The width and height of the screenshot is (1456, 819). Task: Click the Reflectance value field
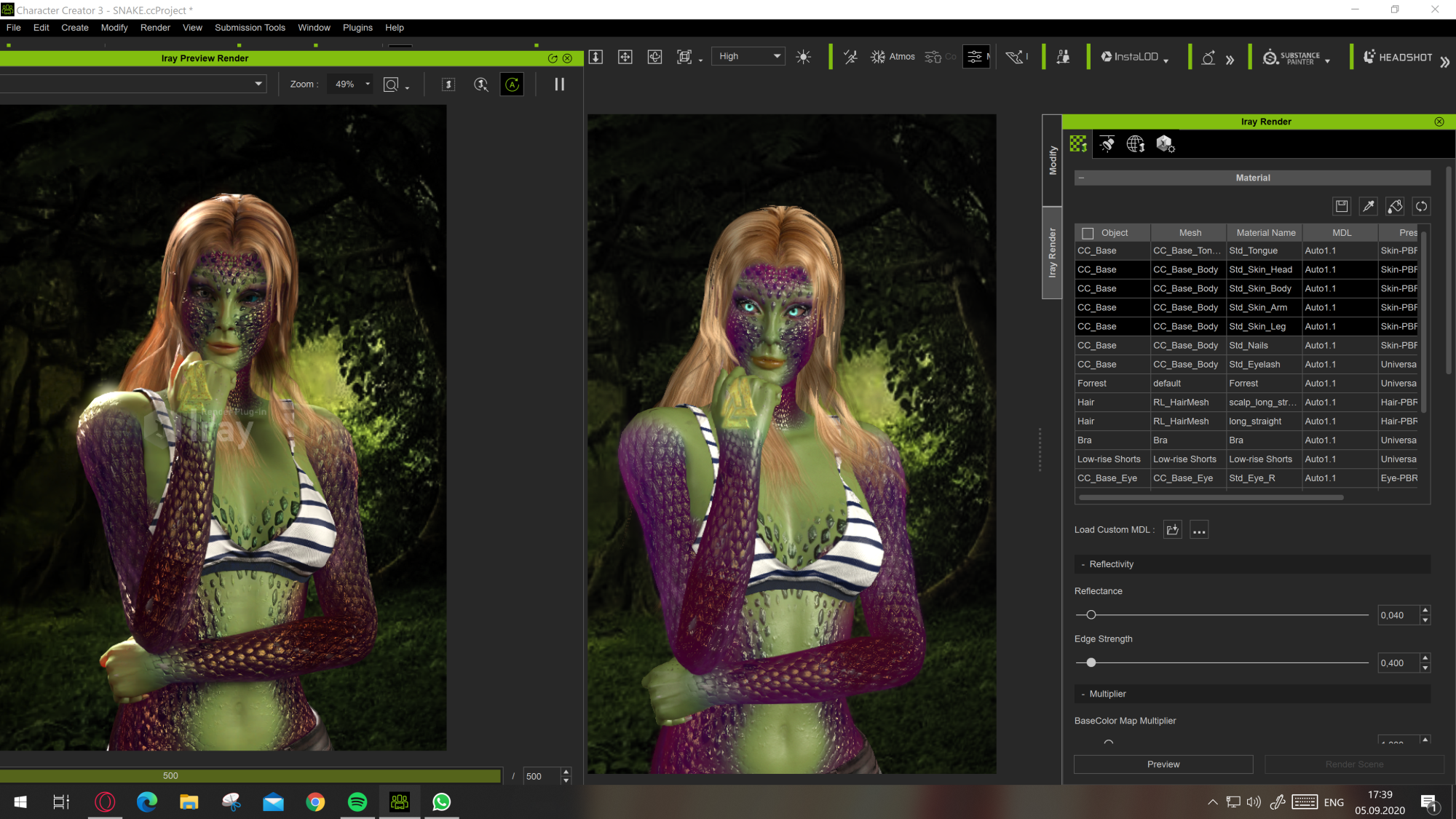click(x=1398, y=615)
